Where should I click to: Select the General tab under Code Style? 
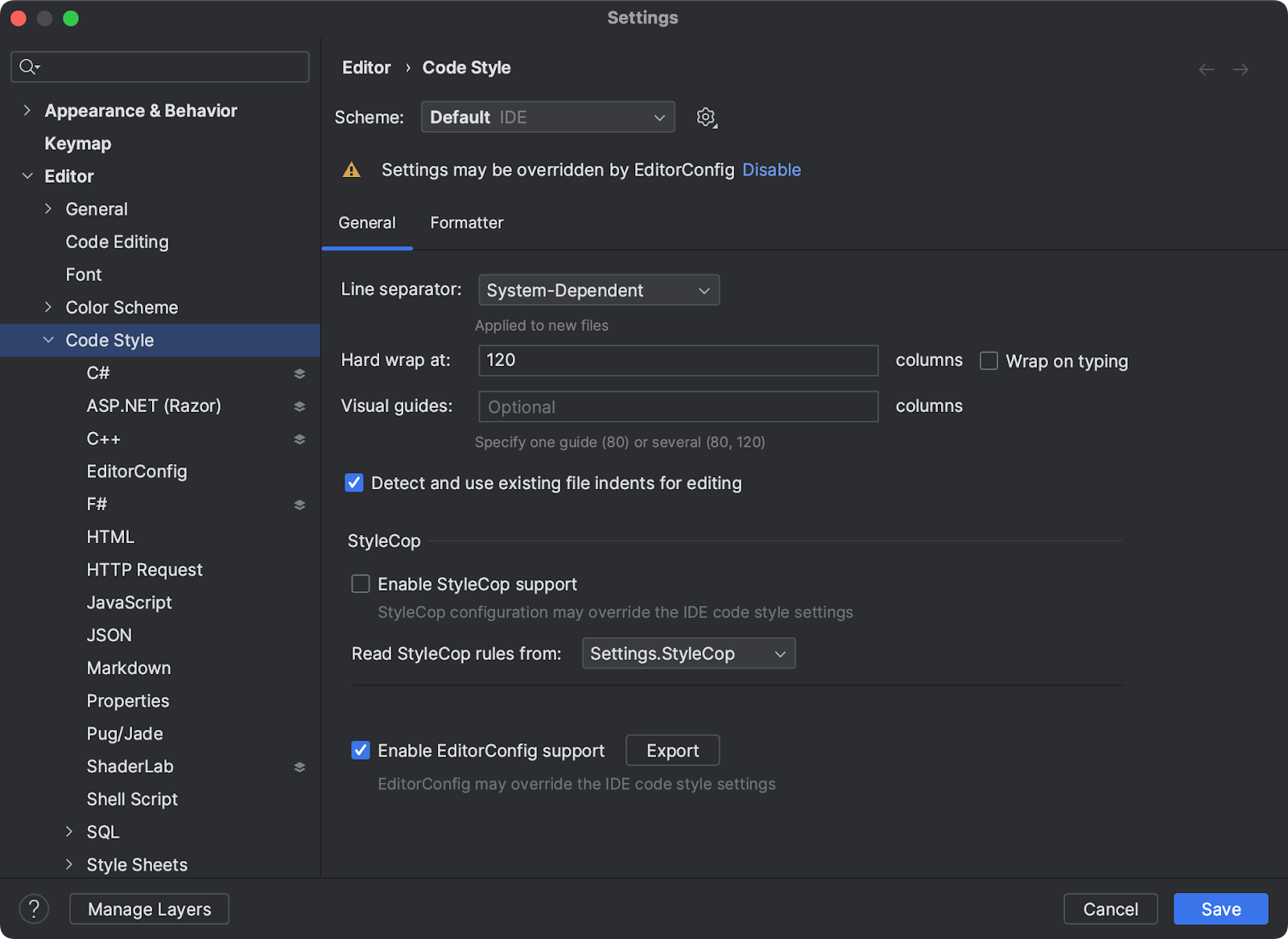point(367,223)
